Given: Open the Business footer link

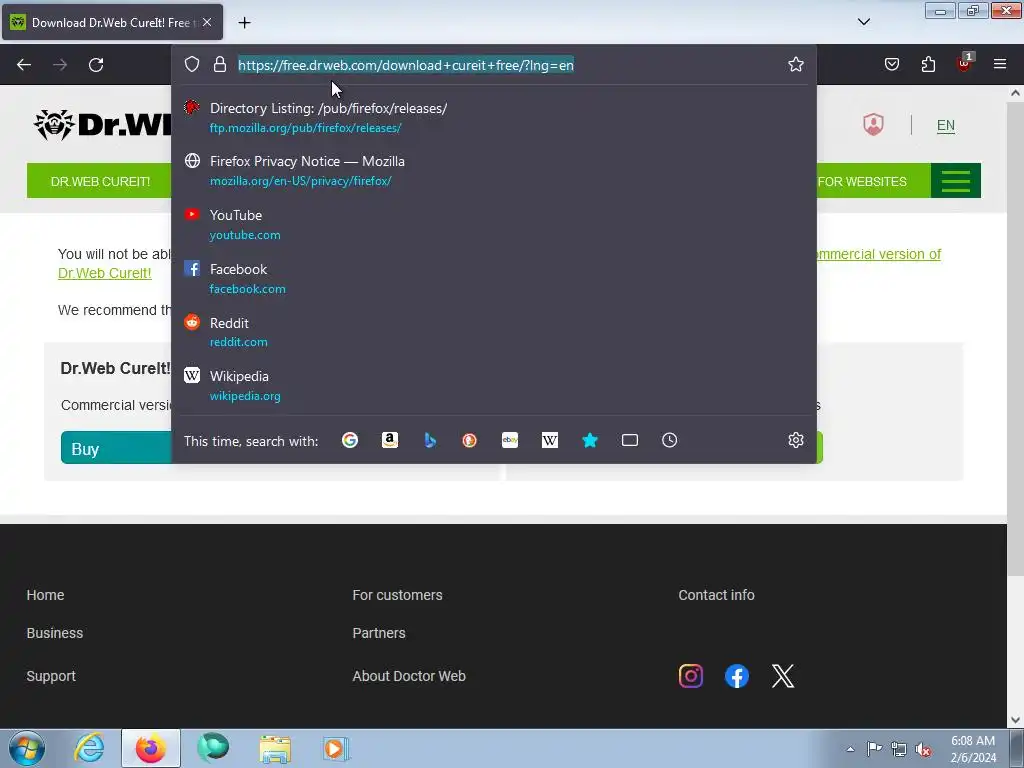Looking at the screenshot, I should pos(55,633).
